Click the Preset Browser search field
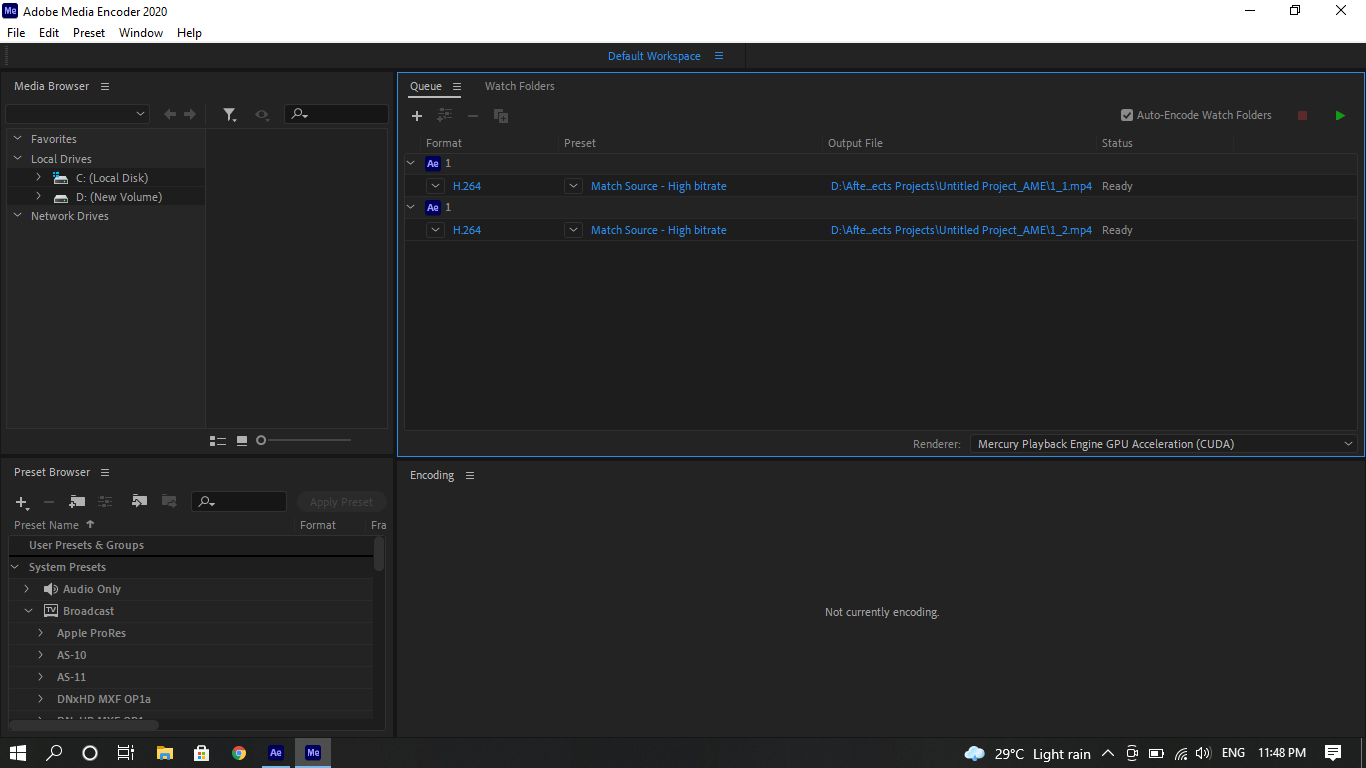1366x768 pixels. tap(239, 502)
